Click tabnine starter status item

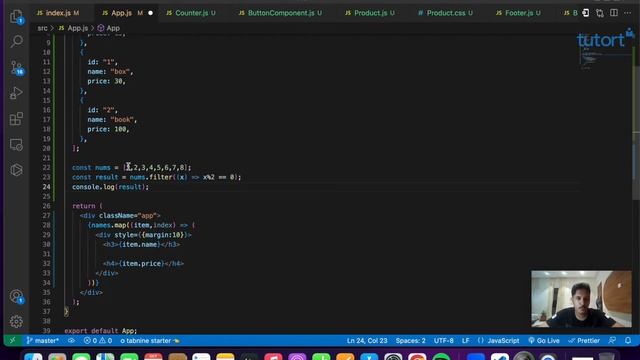(149, 340)
